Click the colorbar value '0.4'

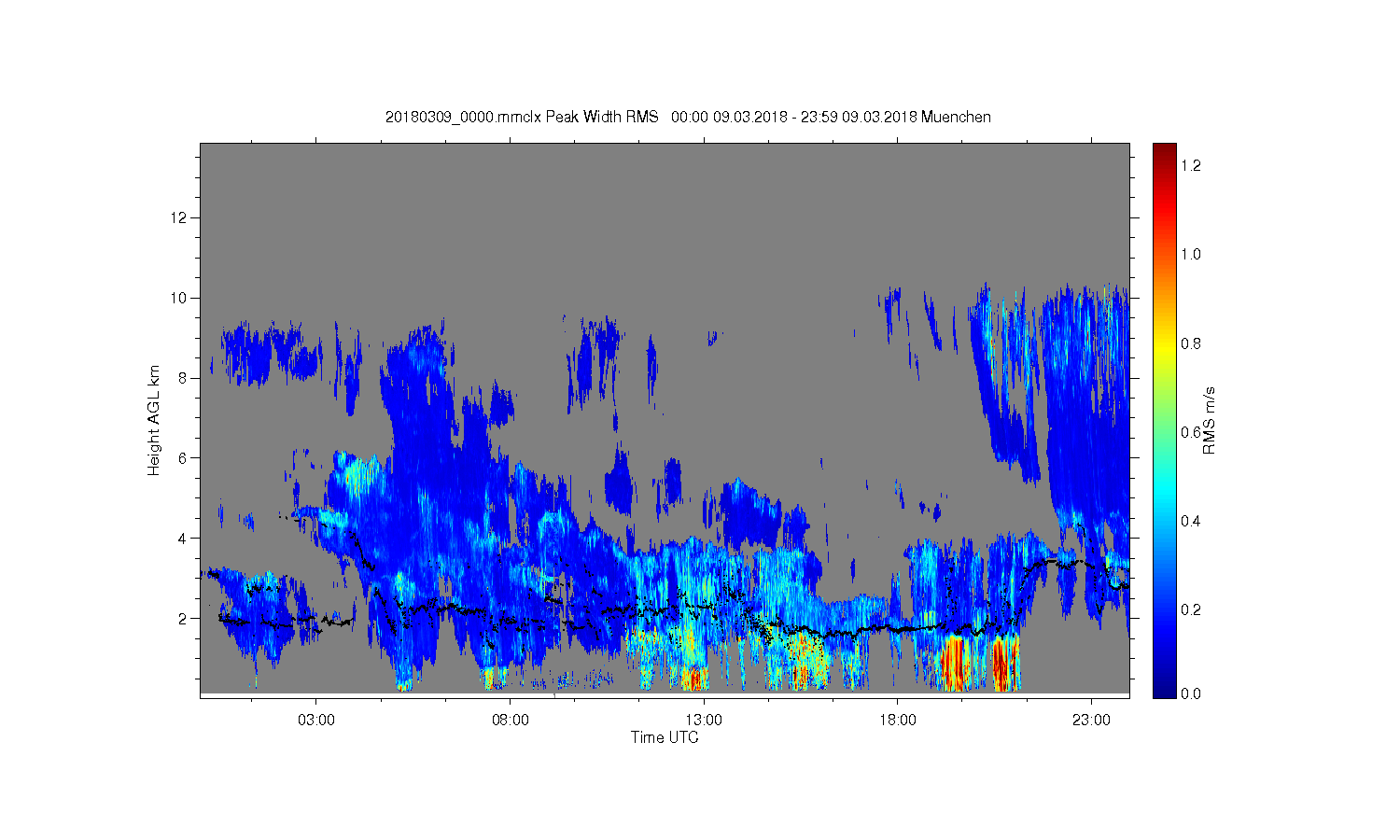pyautogui.click(x=1191, y=520)
